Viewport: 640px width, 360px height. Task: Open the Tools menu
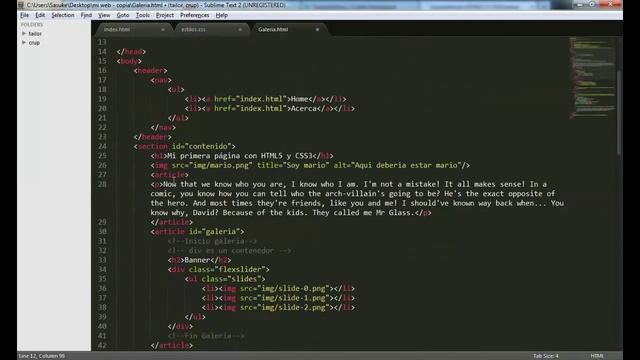(x=142, y=15)
